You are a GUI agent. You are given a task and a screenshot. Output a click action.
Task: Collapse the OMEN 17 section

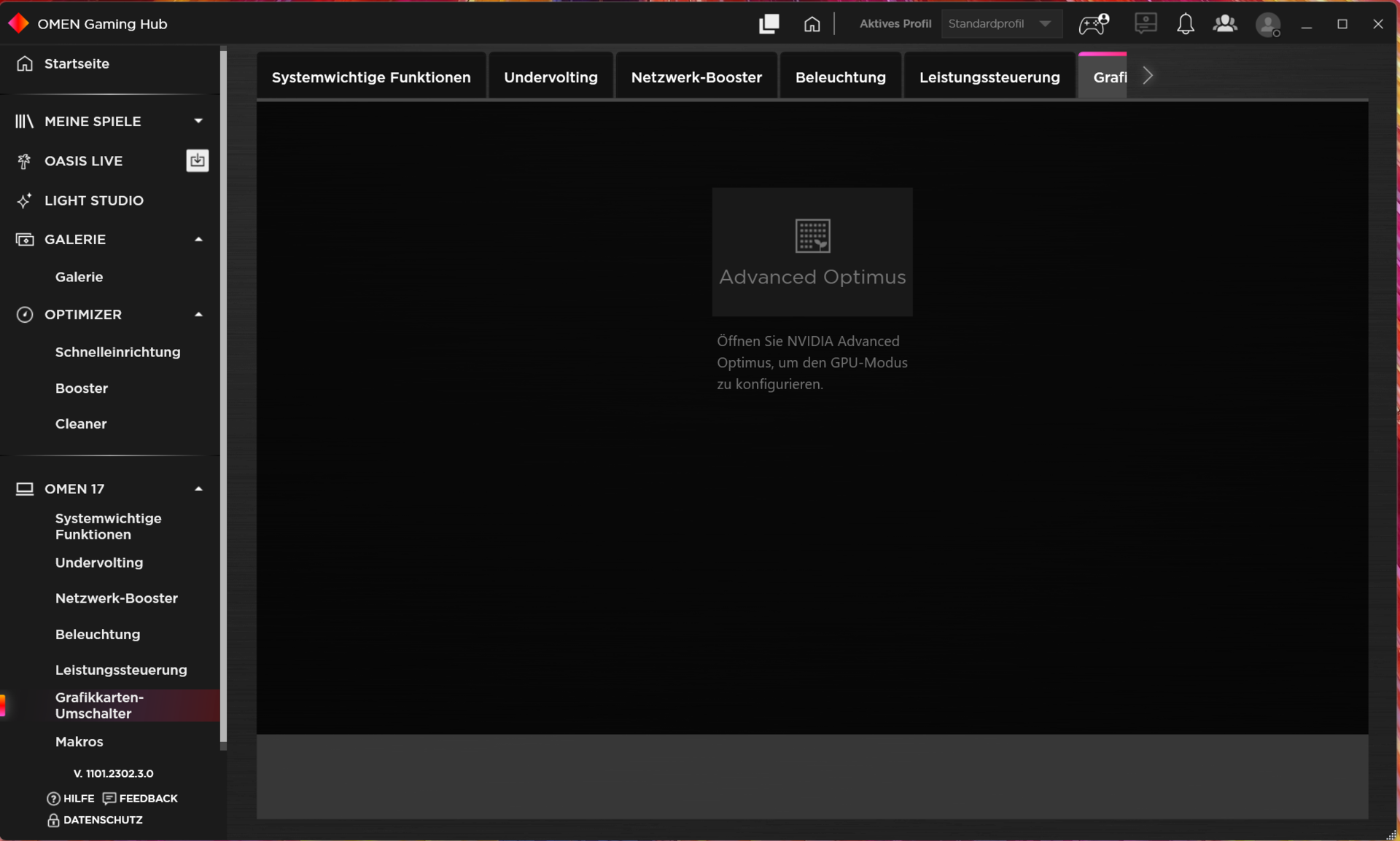pyautogui.click(x=198, y=488)
